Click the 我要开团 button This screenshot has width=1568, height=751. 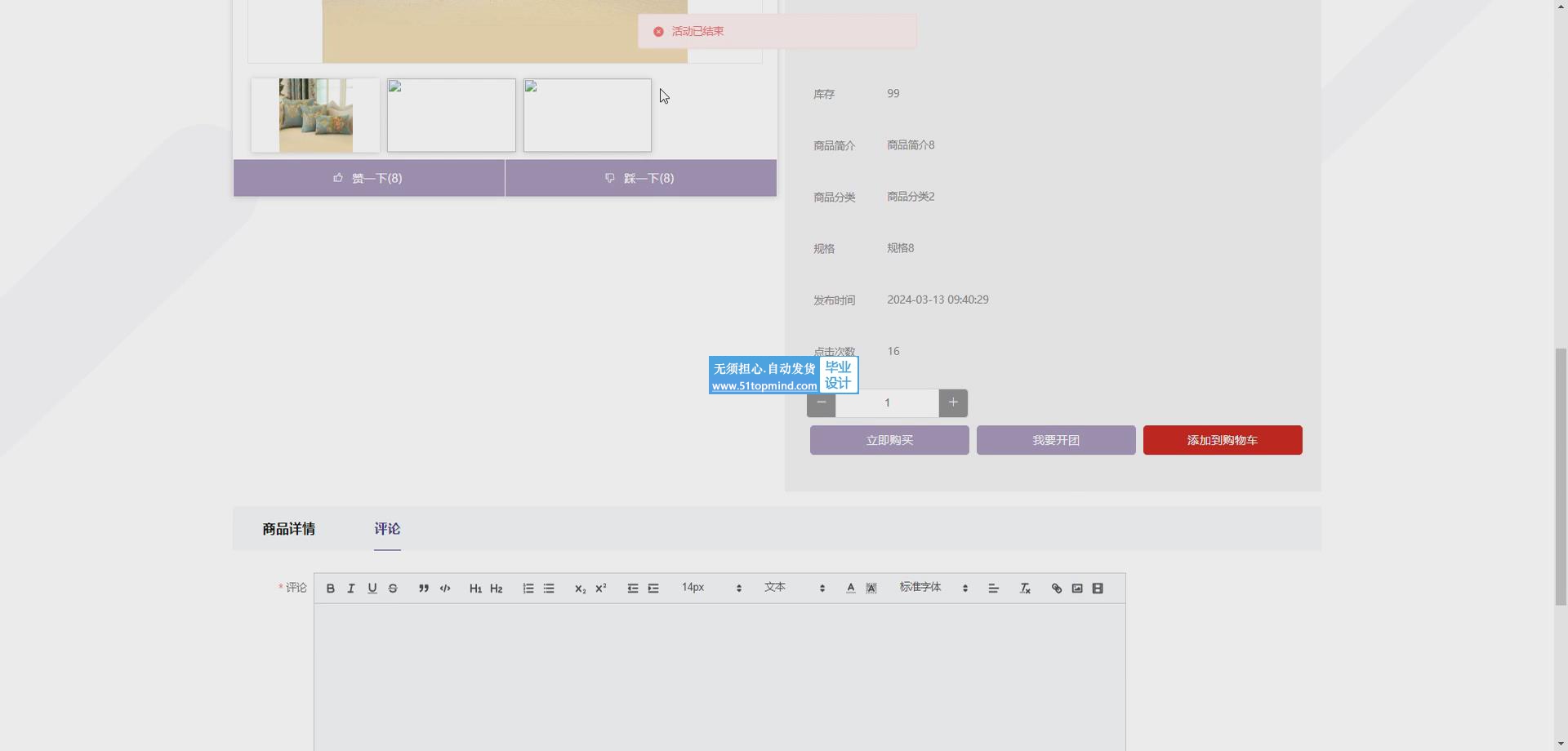[1056, 440]
